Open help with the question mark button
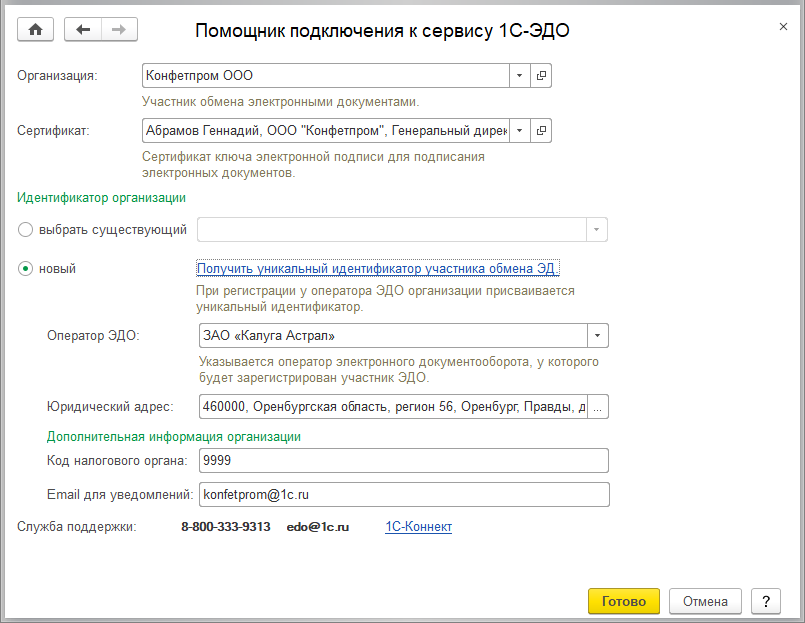This screenshot has height=623, width=805. [x=765, y=601]
